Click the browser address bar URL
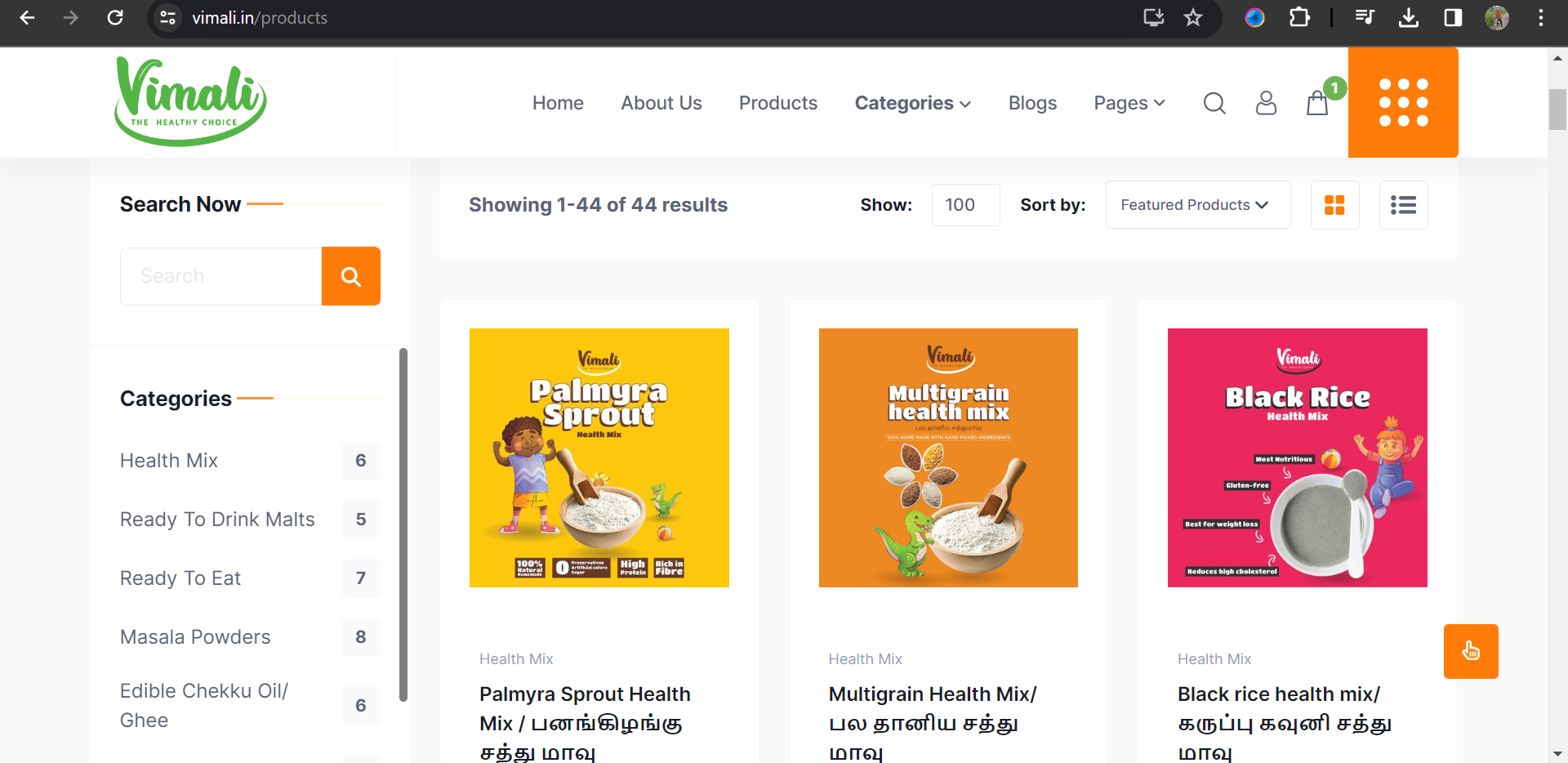Image resolution: width=1568 pixels, height=763 pixels. tap(260, 17)
